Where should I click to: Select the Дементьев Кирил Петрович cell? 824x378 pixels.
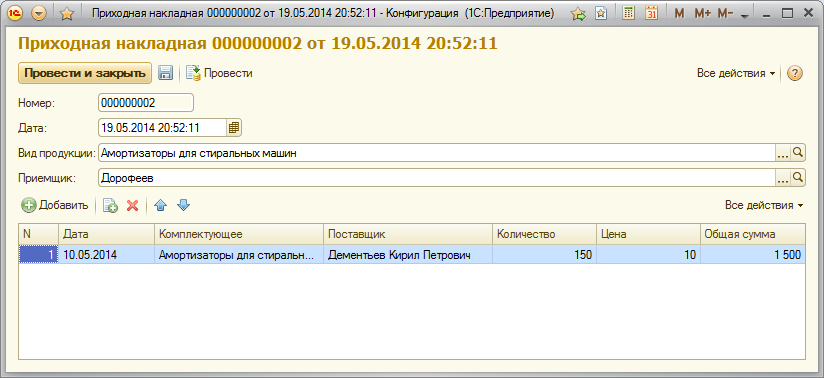pyautogui.click(x=408, y=255)
